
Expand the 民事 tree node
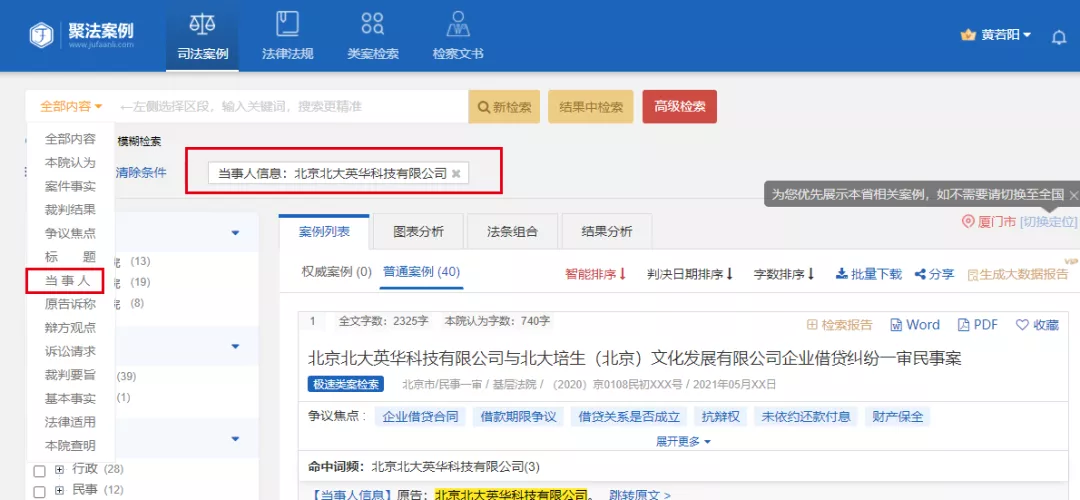coord(59,490)
